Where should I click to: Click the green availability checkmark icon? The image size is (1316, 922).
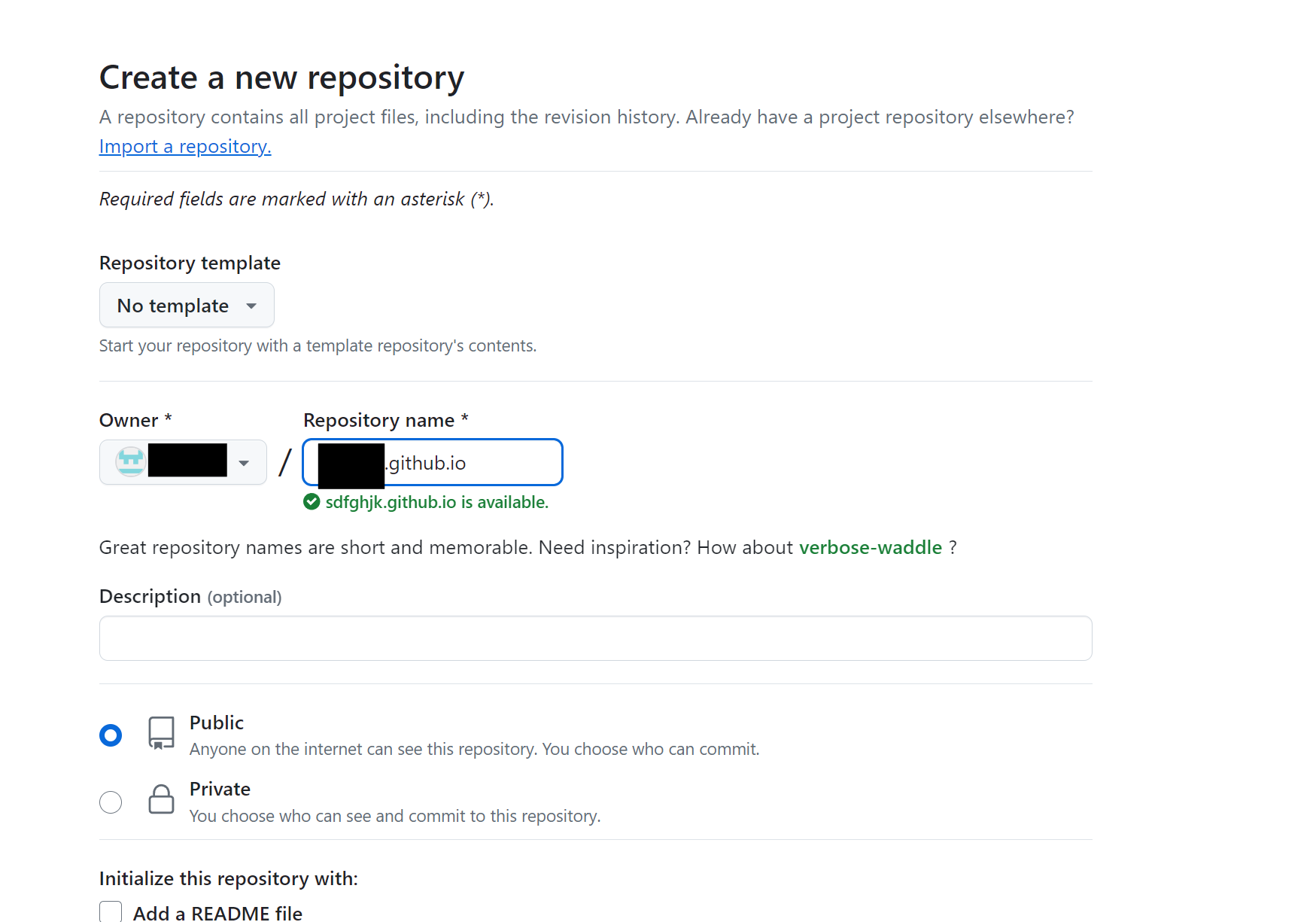(312, 502)
